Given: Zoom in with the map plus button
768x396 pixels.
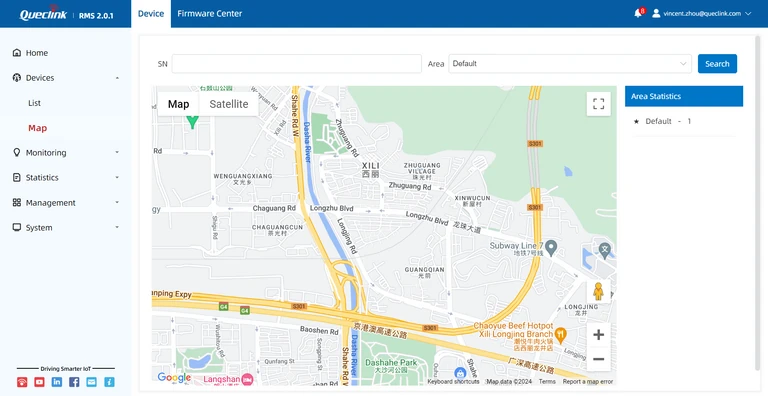Looking at the screenshot, I should [599, 335].
